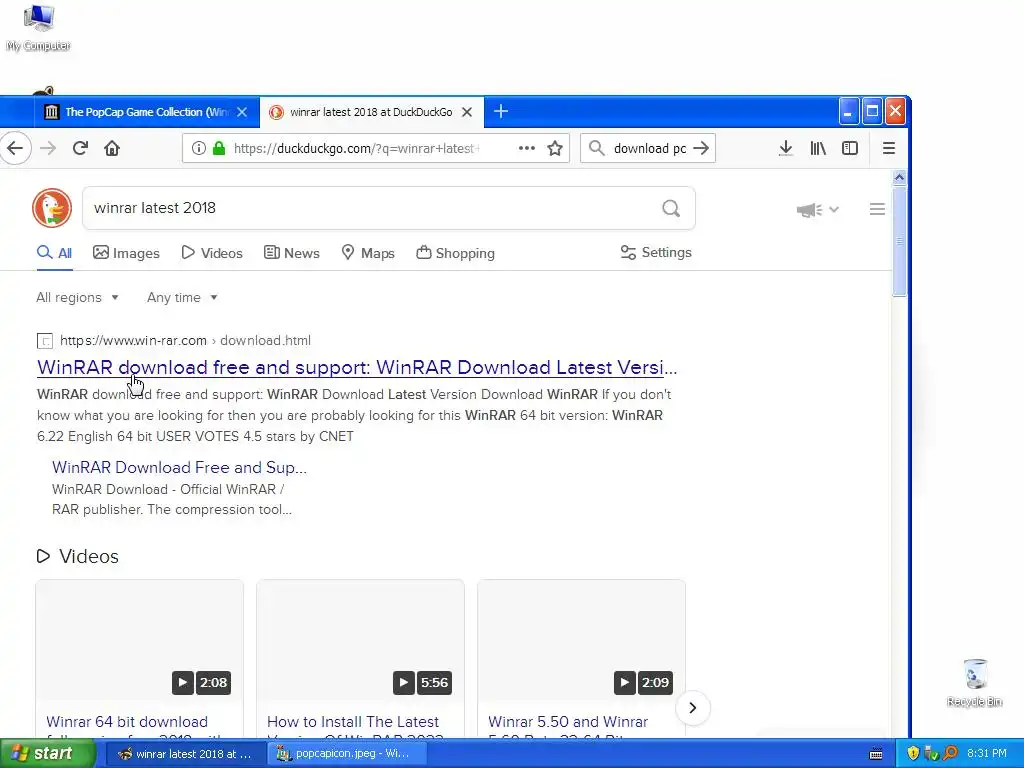Image resolution: width=1024 pixels, height=768 pixels.
Task: Select popcapicon.jpeg taskbar button
Action: (x=347, y=754)
